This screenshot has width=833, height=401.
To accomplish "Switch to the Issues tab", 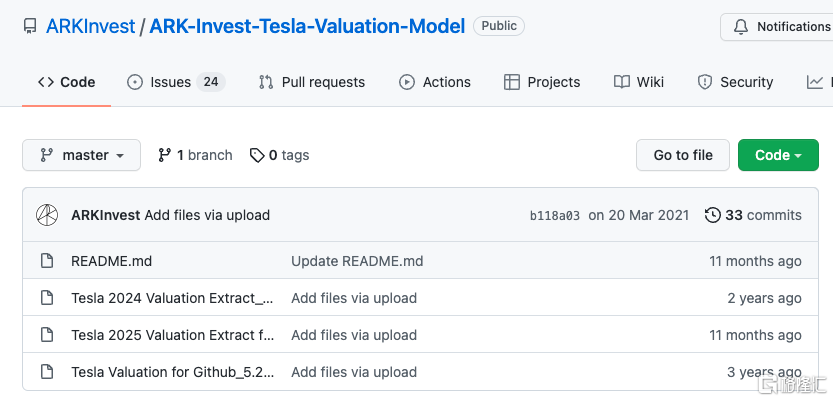I will coord(174,82).
